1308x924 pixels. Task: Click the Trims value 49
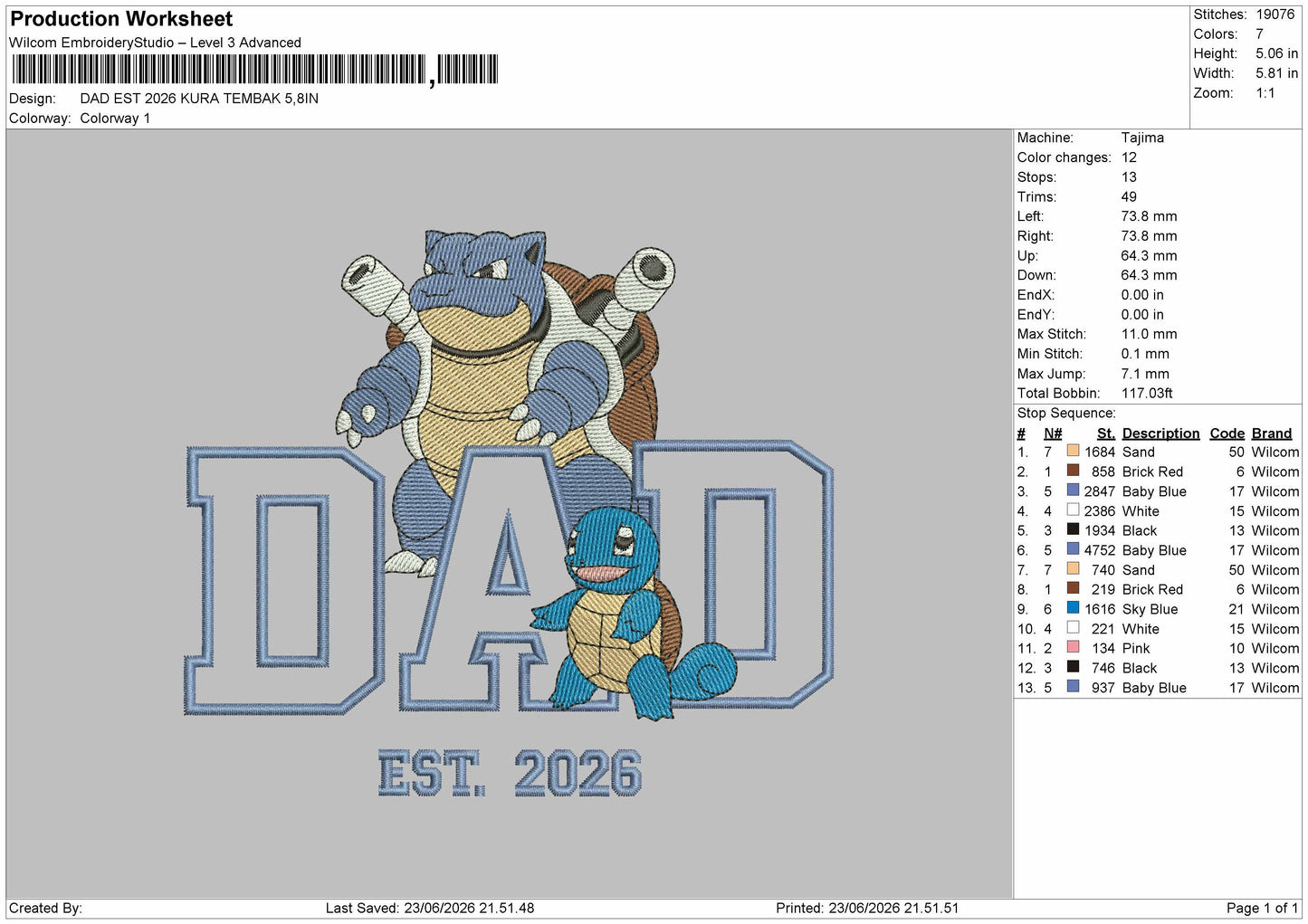click(1129, 196)
